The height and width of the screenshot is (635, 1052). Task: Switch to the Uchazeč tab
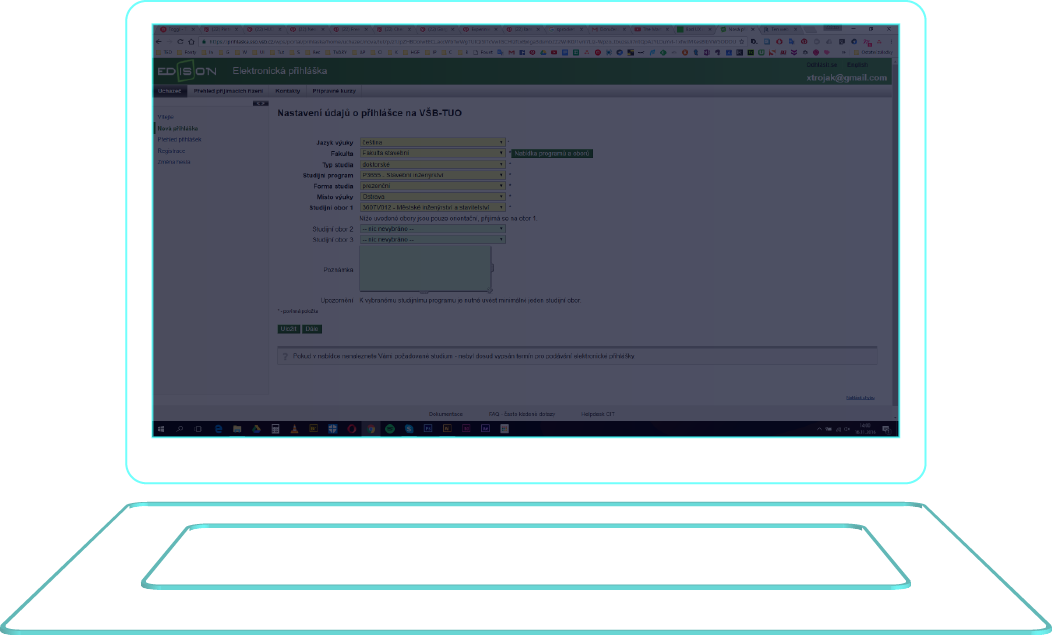click(x=170, y=91)
